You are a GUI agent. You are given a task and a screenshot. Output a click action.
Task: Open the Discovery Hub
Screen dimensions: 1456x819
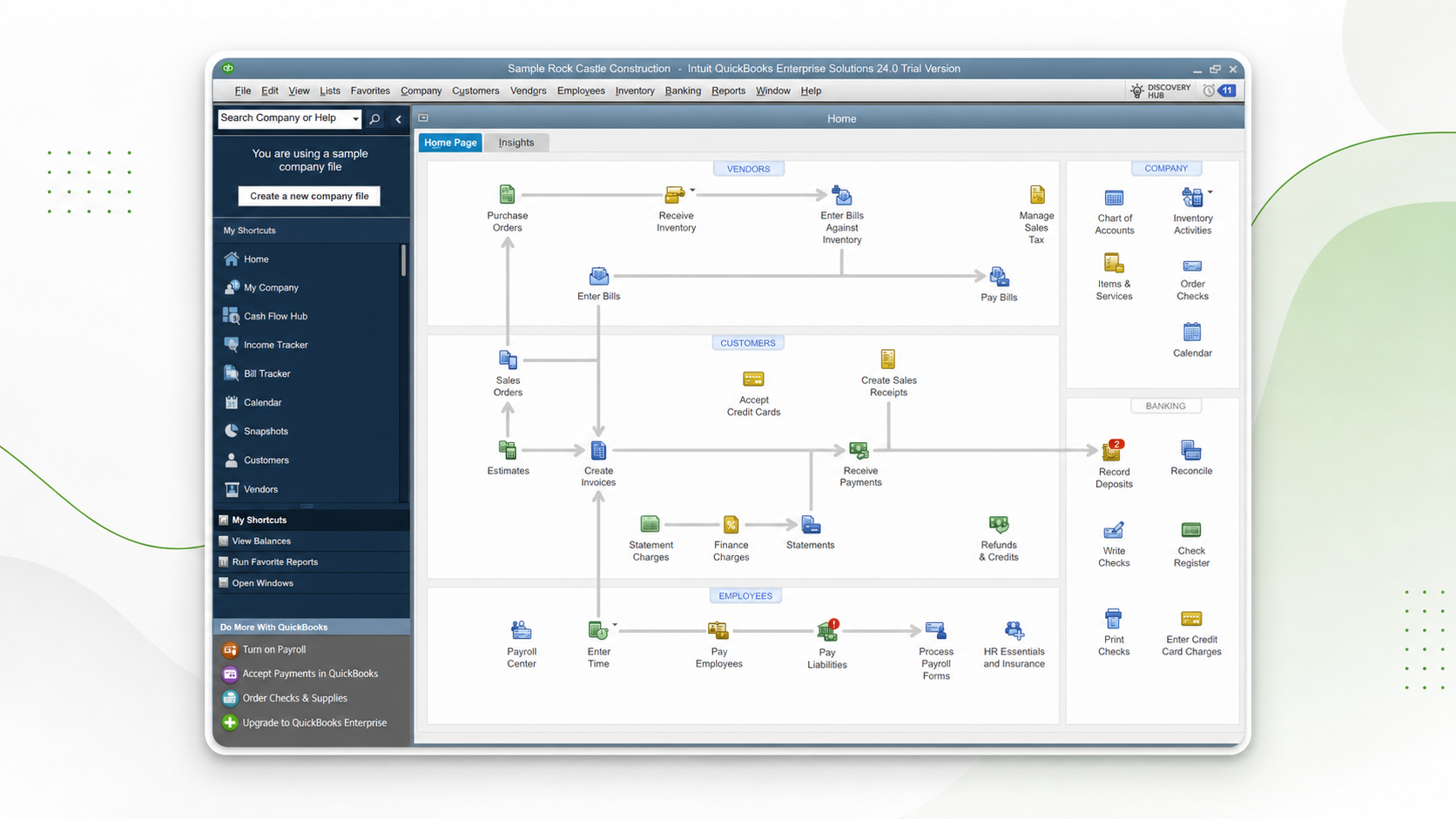click(x=1160, y=91)
